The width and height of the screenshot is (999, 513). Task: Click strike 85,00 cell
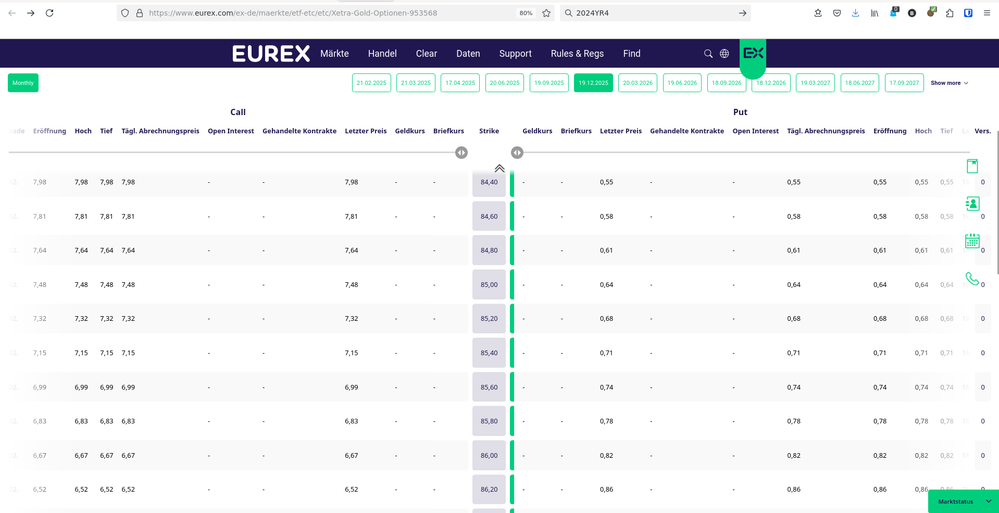(x=489, y=284)
